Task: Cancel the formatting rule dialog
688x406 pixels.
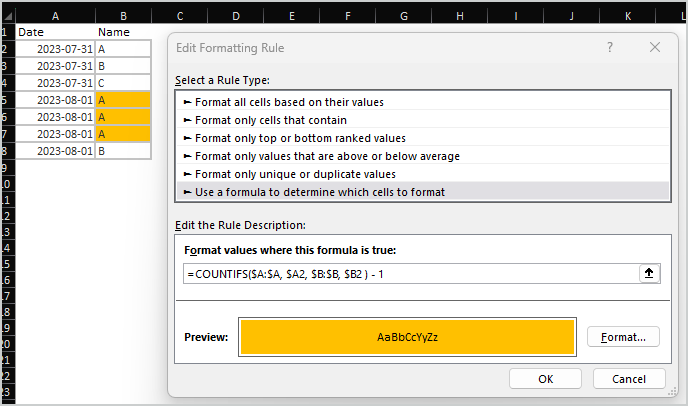Action: click(x=629, y=379)
